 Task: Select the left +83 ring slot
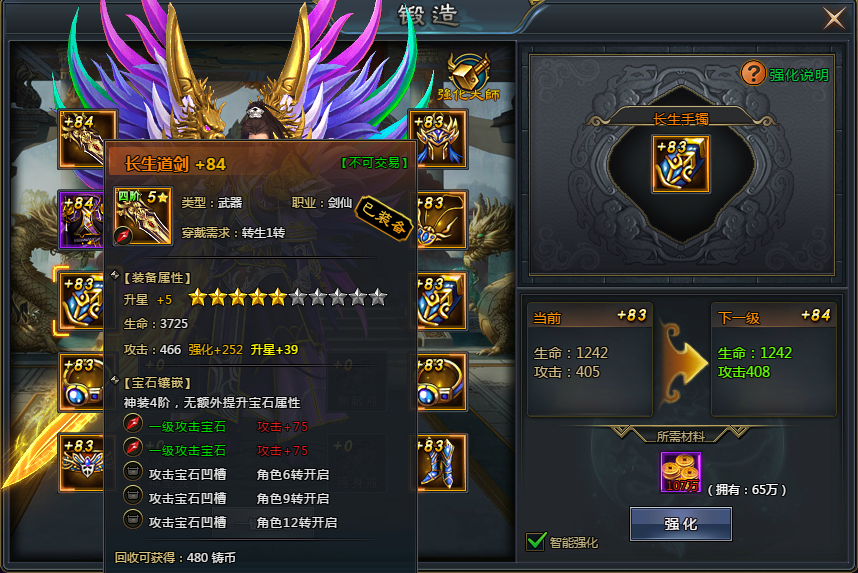82,382
